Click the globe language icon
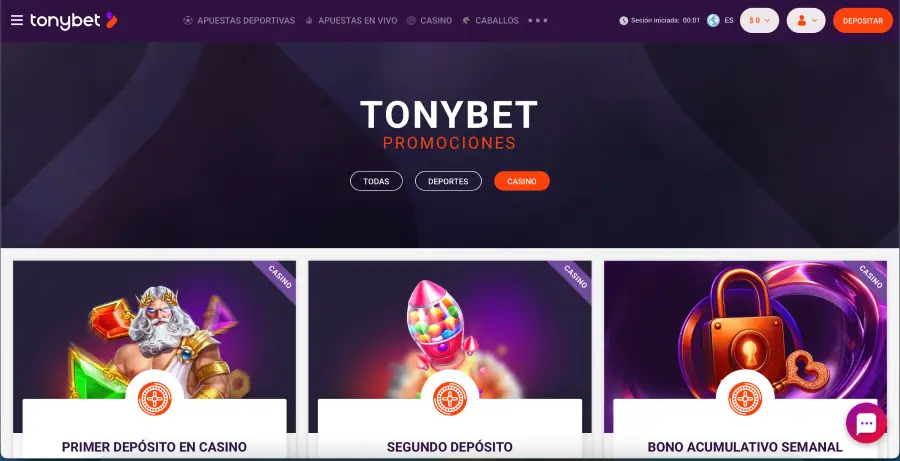This screenshot has height=461, width=900. [x=713, y=21]
